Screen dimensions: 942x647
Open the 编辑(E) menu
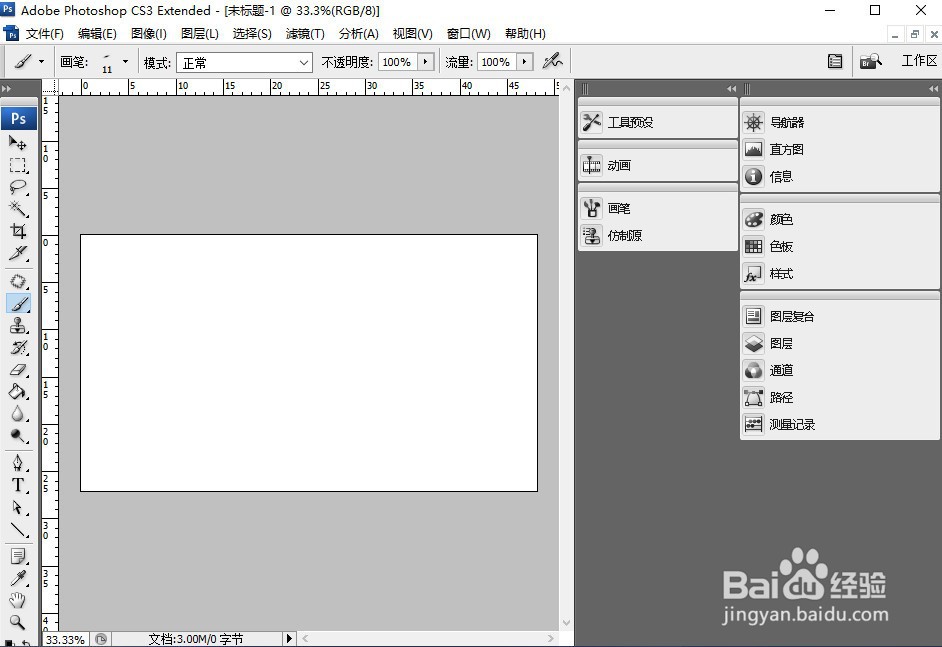(97, 34)
